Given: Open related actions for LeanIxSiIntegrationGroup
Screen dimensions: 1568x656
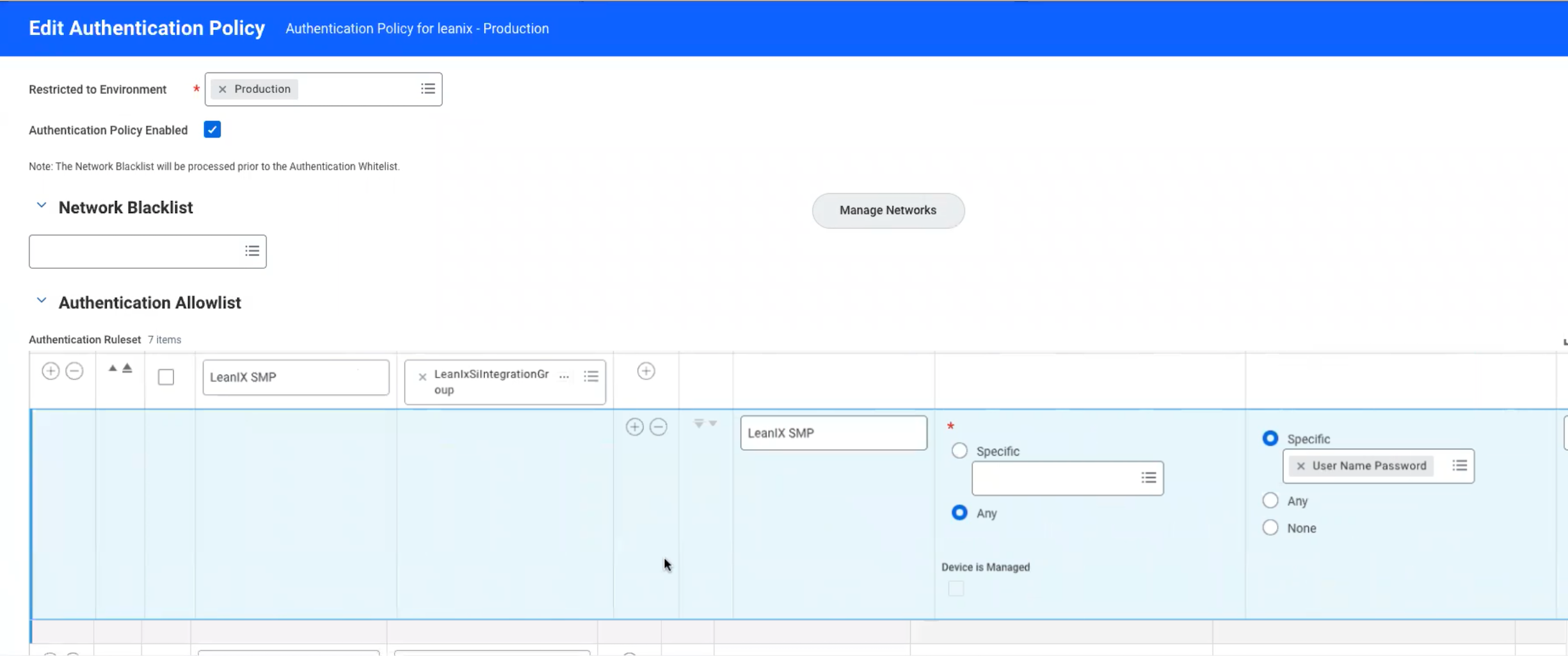Looking at the screenshot, I should coord(564,376).
